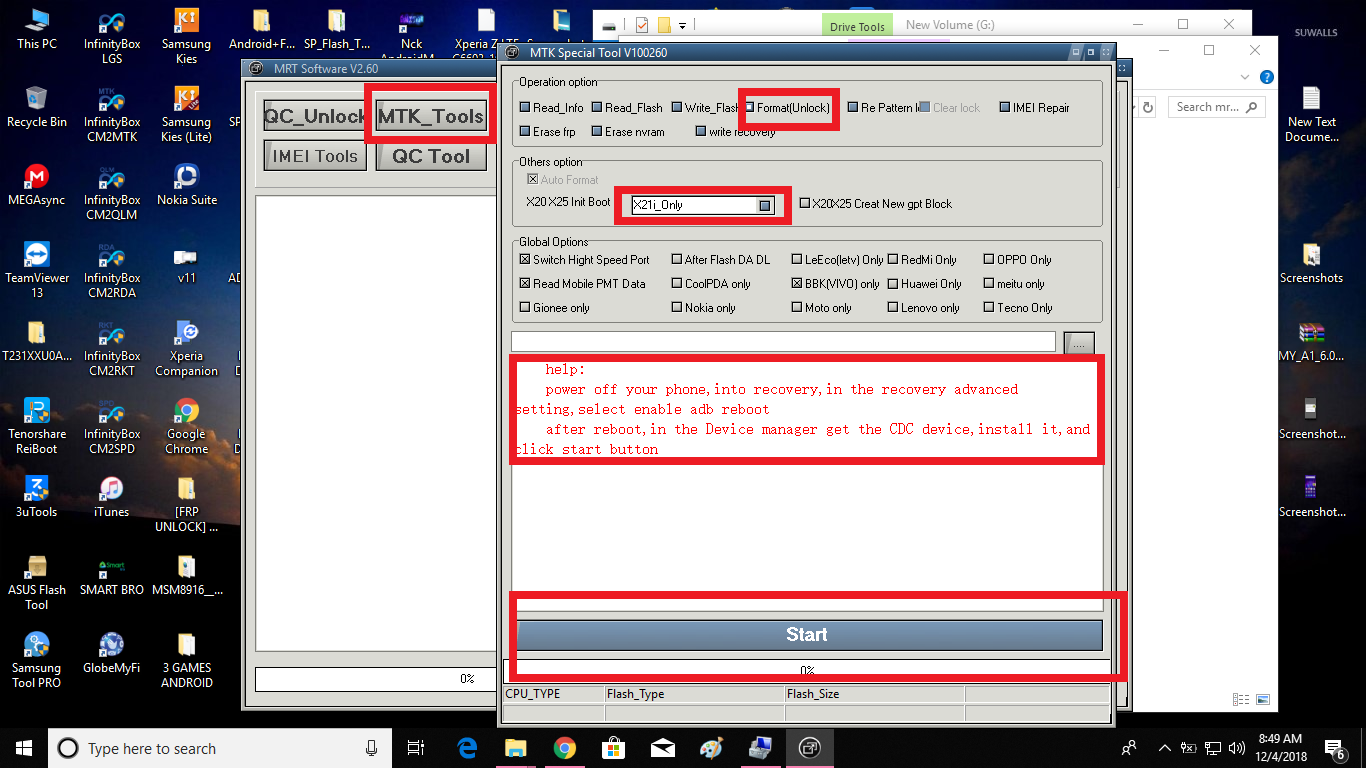Click the MTK Special Tool 0% progress bar

807,670
